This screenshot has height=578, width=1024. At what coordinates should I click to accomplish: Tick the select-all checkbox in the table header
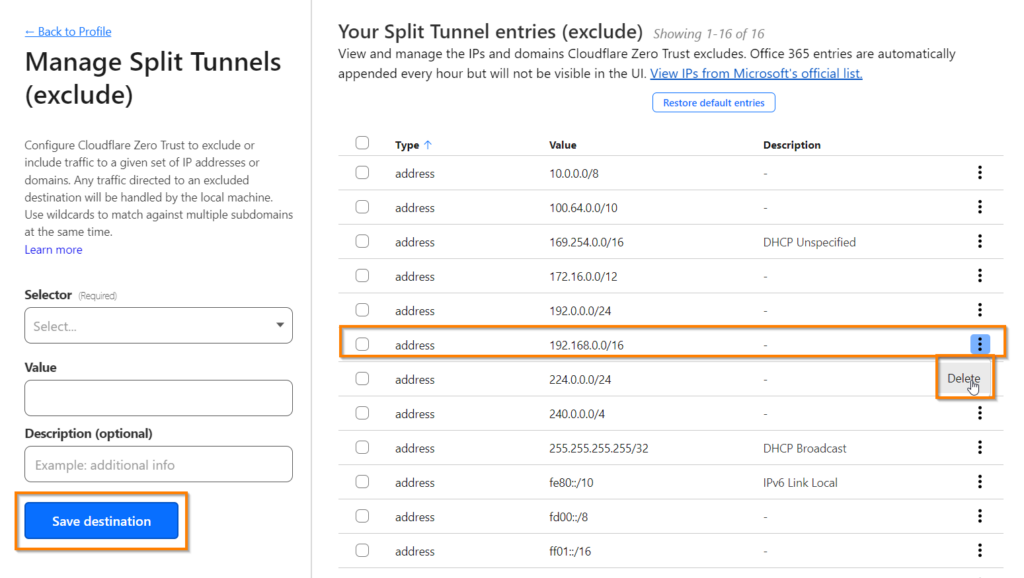tap(362, 143)
